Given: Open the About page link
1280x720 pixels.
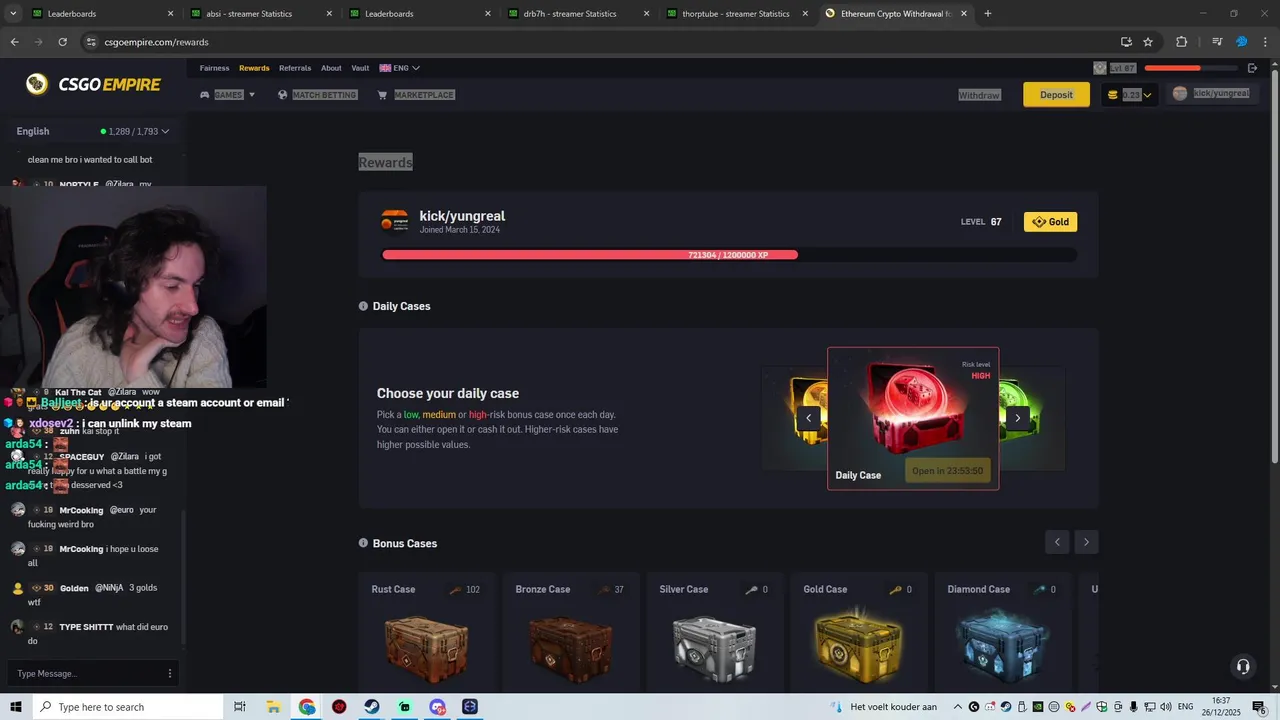Looking at the screenshot, I should tap(331, 68).
